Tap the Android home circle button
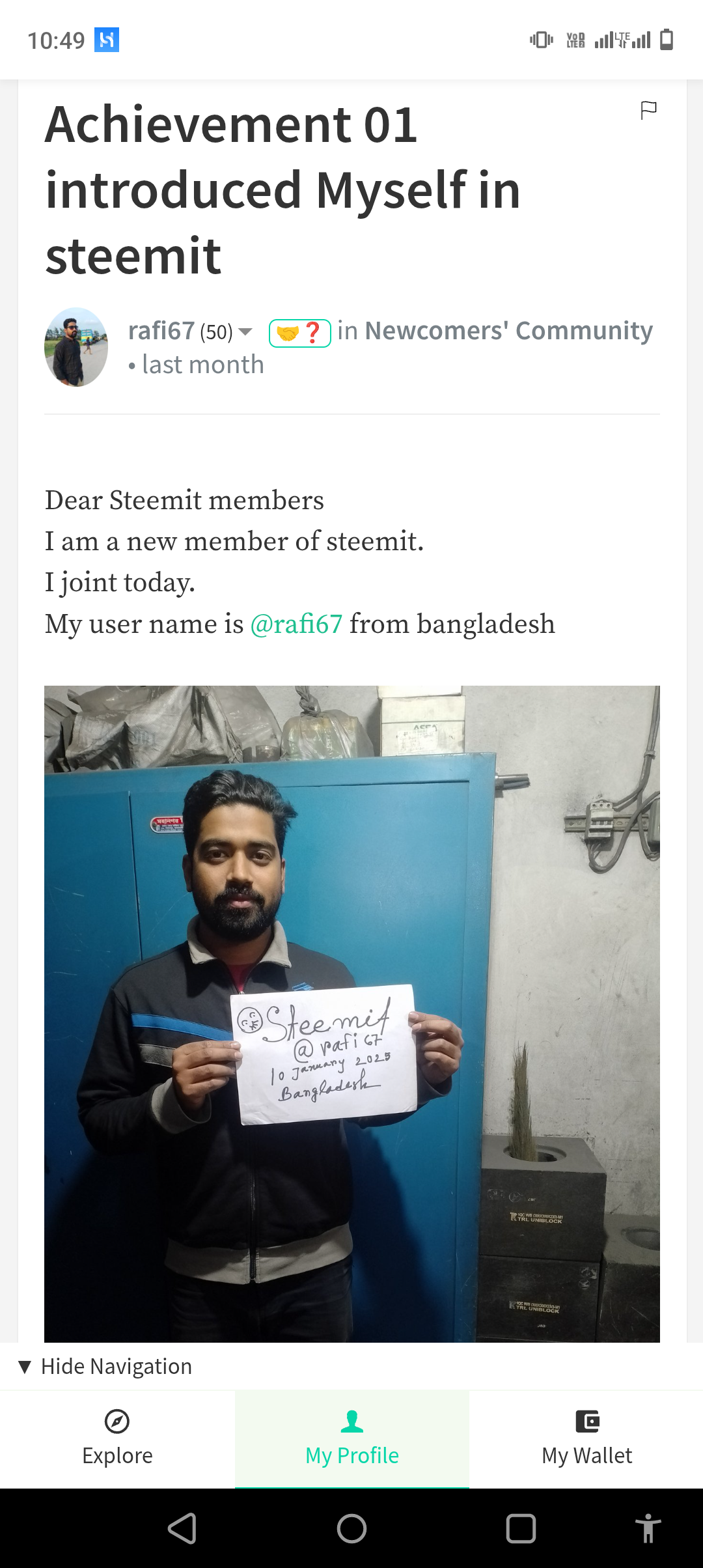The width and height of the screenshot is (703, 1568). coord(352,1528)
